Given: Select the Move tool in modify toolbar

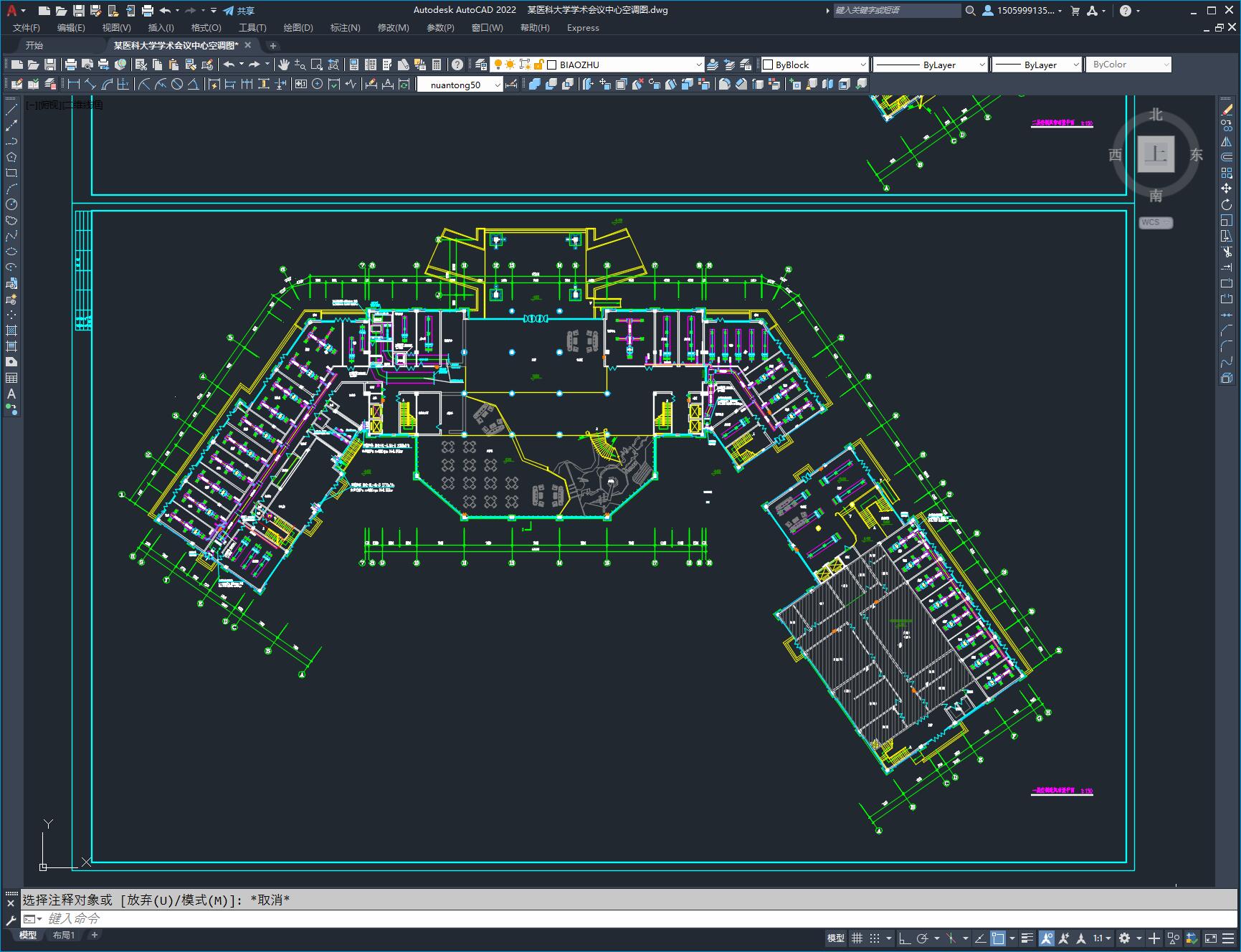Looking at the screenshot, I should click(1227, 189).
